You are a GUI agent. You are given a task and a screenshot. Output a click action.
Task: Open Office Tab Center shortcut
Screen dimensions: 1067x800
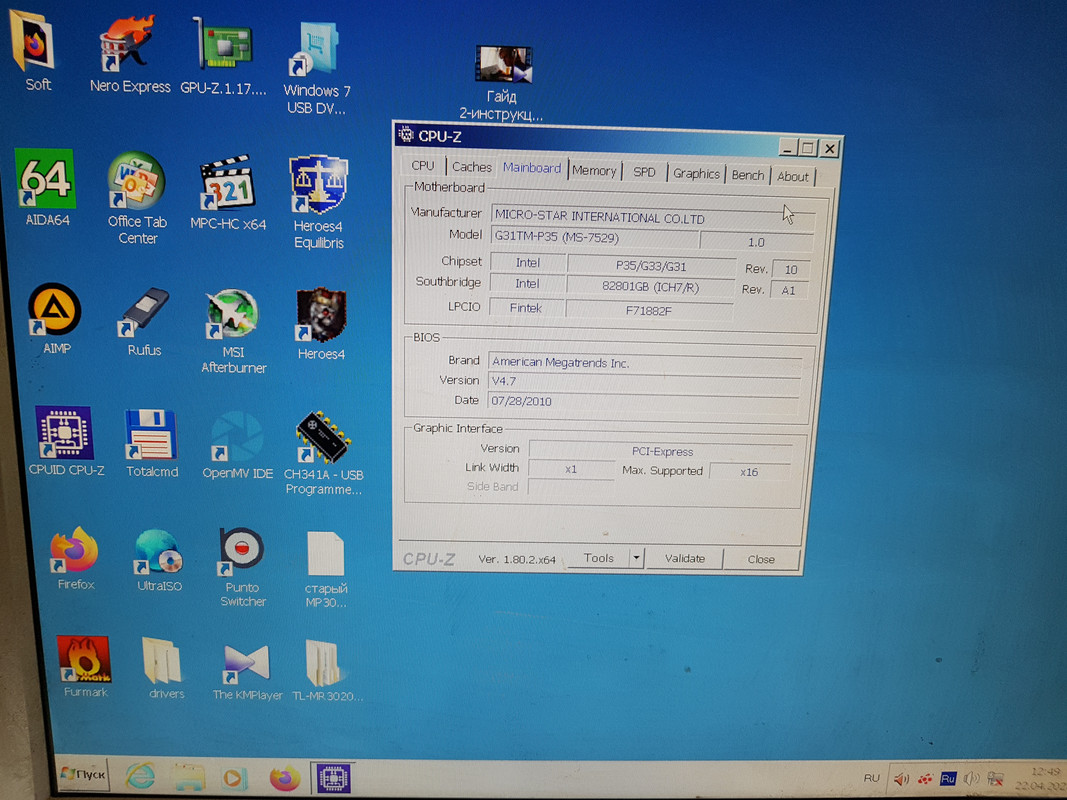(137, 198)
